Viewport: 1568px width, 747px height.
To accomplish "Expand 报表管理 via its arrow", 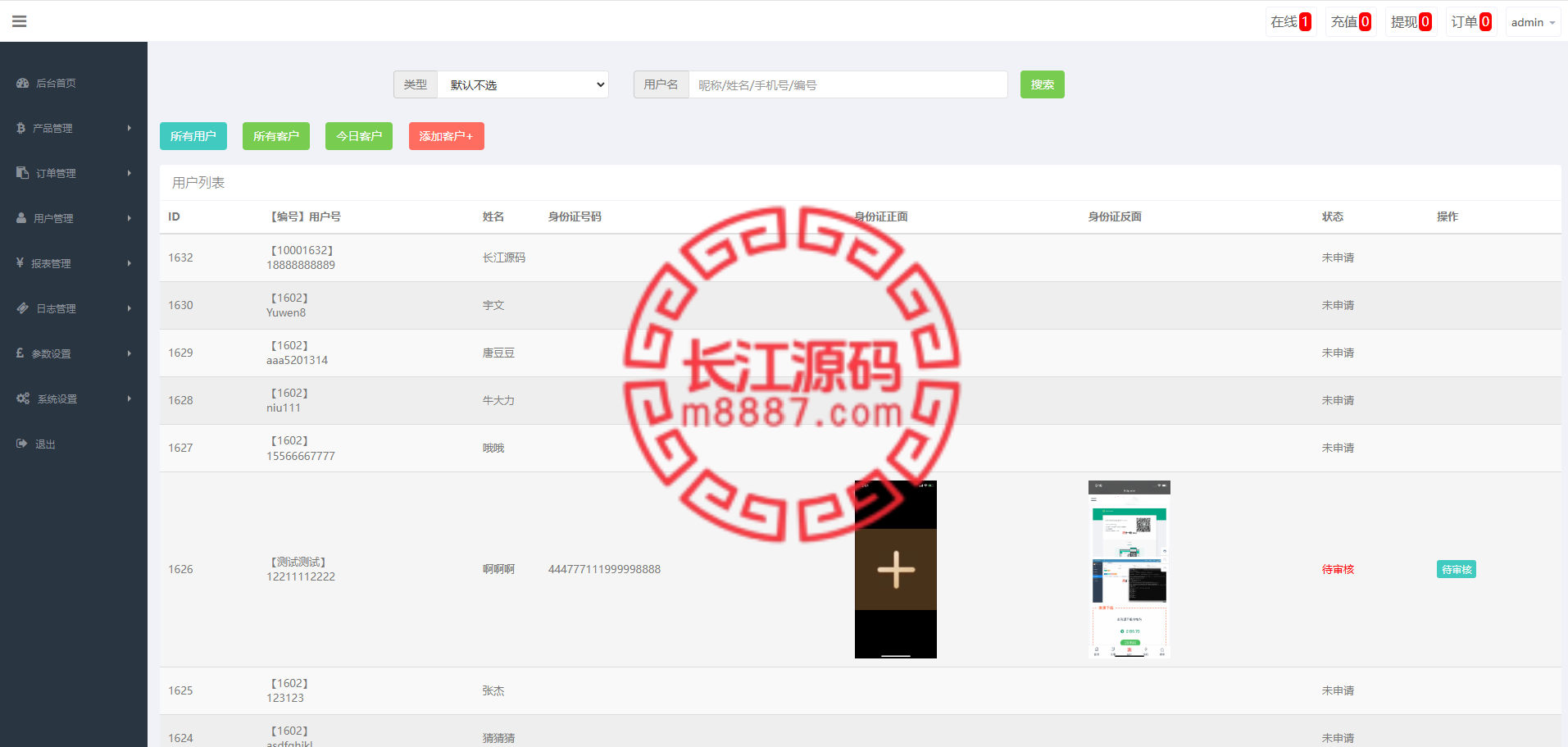I will point(130,263).
